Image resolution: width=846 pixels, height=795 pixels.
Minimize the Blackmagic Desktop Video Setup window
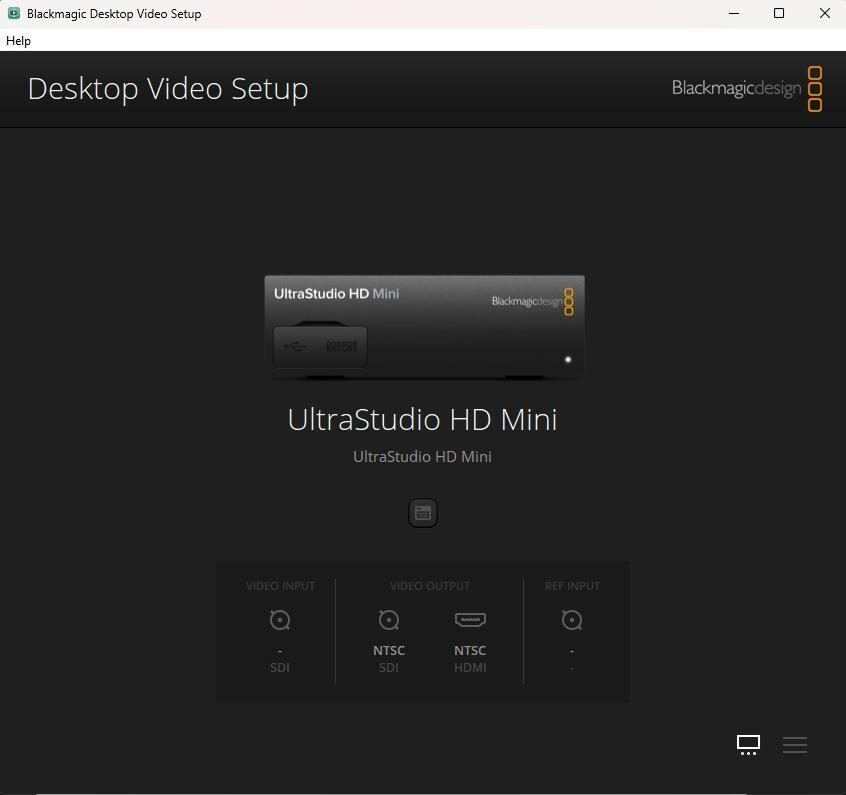734,13
